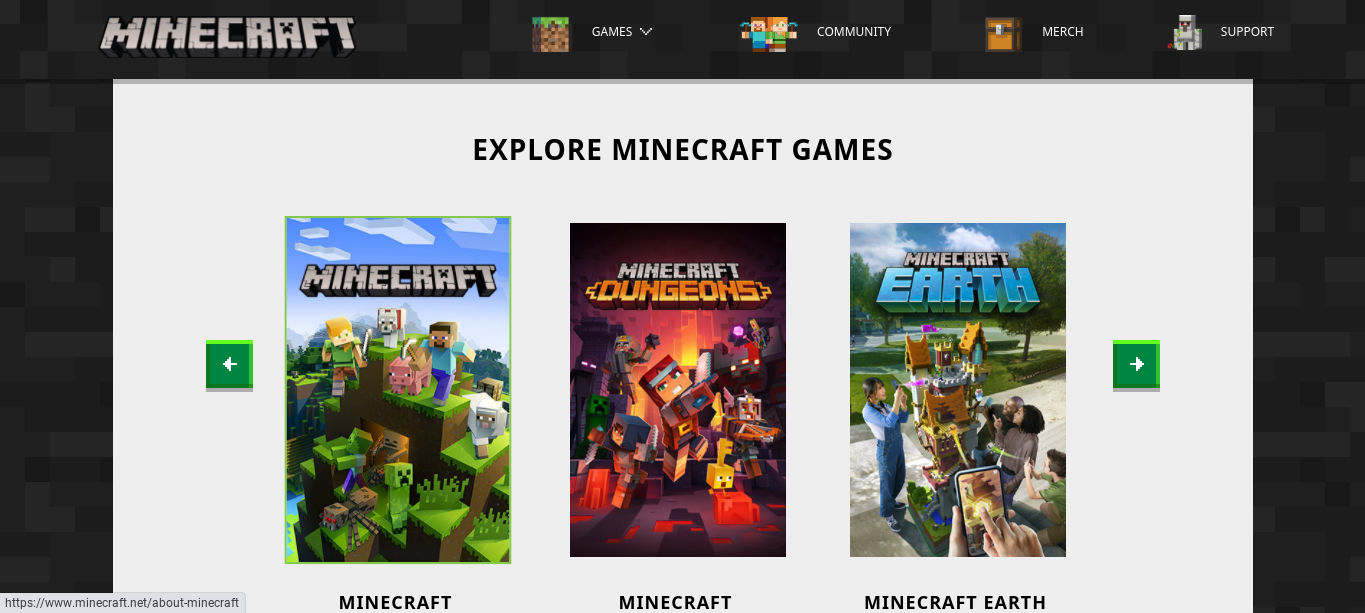1365x613 pixels.
Task: Click the Explore Minecraft Games heading
Action: [682, 150]
